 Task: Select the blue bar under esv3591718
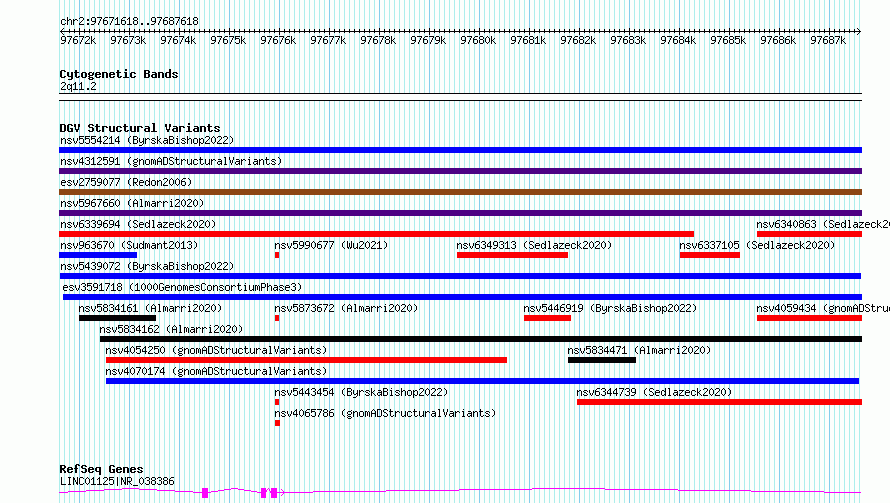[463, 297]
